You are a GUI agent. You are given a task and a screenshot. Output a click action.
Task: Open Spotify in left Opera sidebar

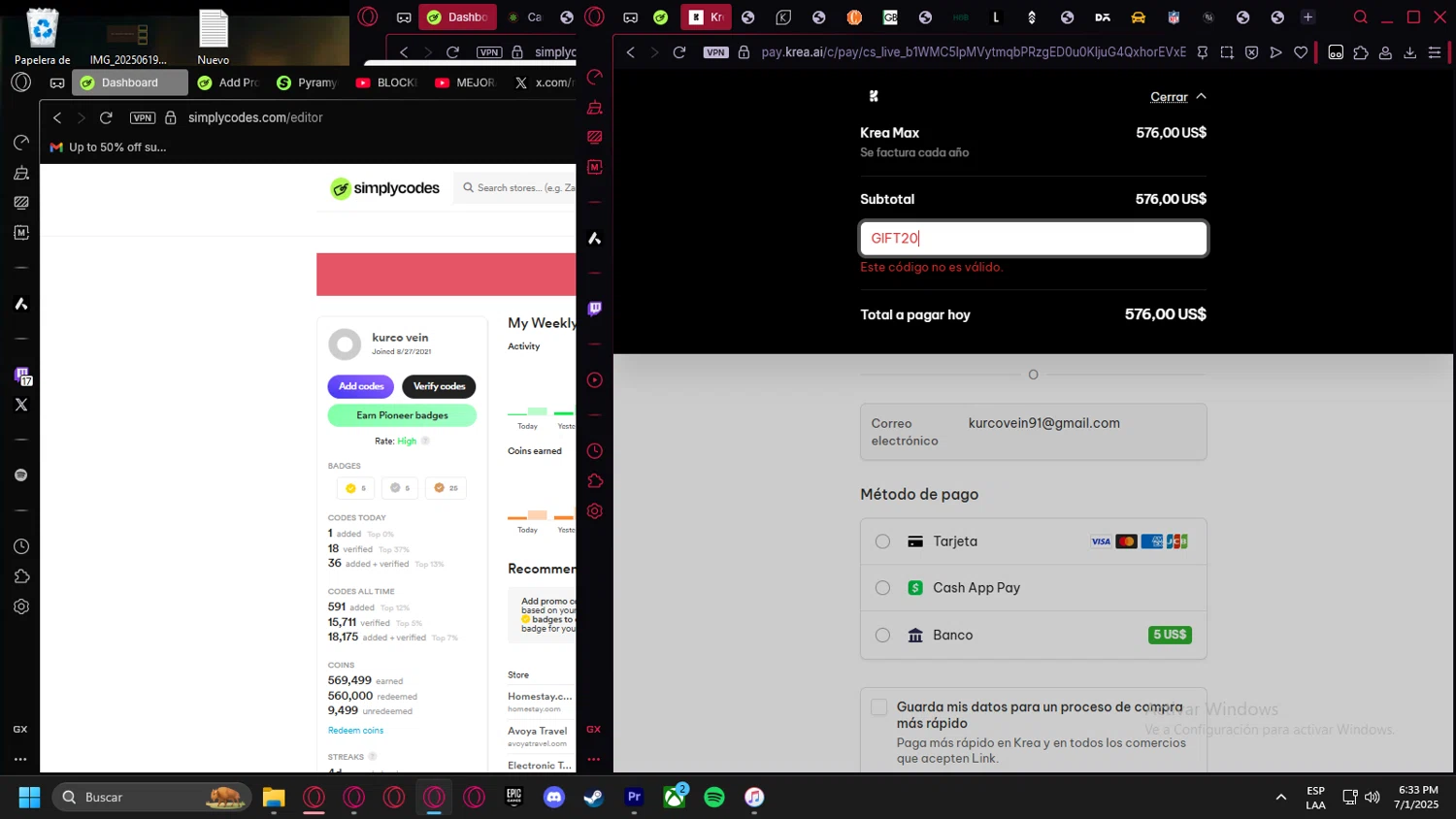(21, 475)
